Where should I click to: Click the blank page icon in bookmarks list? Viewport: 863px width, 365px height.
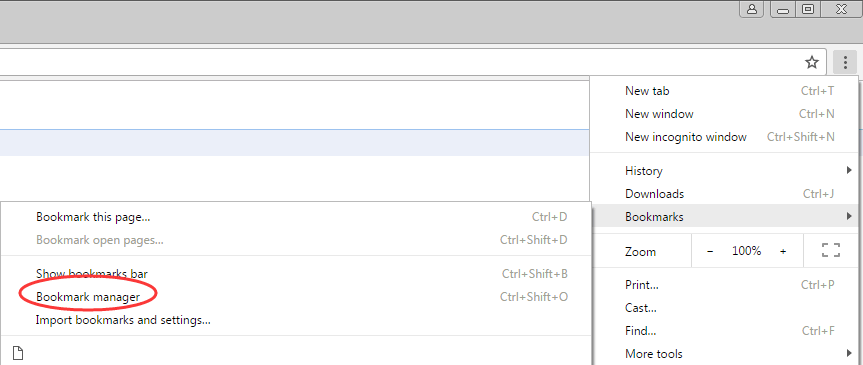[18, 353]
